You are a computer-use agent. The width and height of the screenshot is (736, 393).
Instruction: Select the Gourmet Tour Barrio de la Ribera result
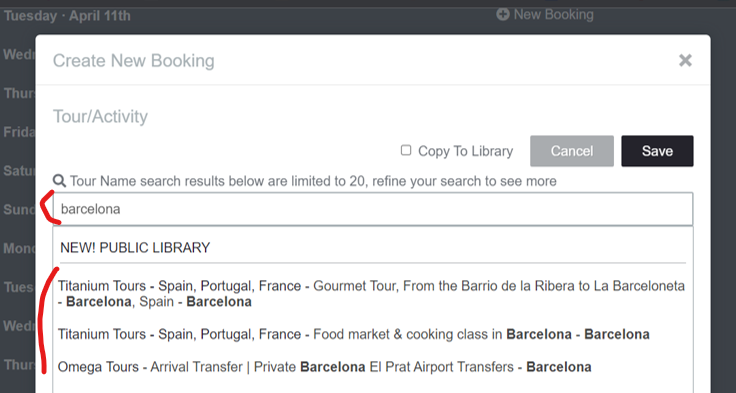coord(371,293)
